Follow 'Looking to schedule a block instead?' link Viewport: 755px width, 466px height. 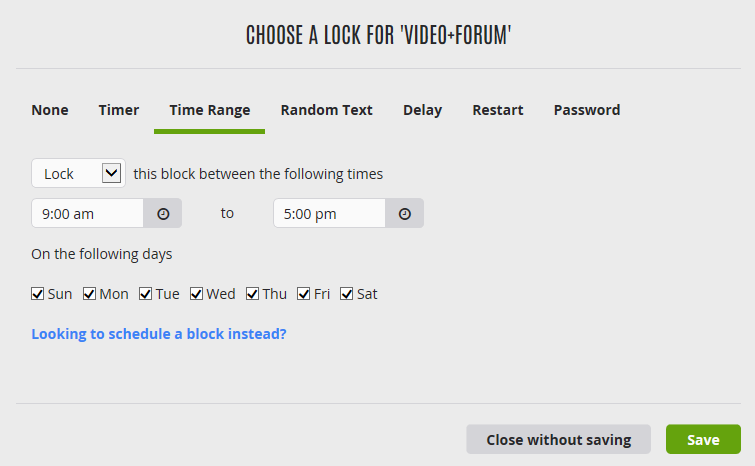(159, 334)
